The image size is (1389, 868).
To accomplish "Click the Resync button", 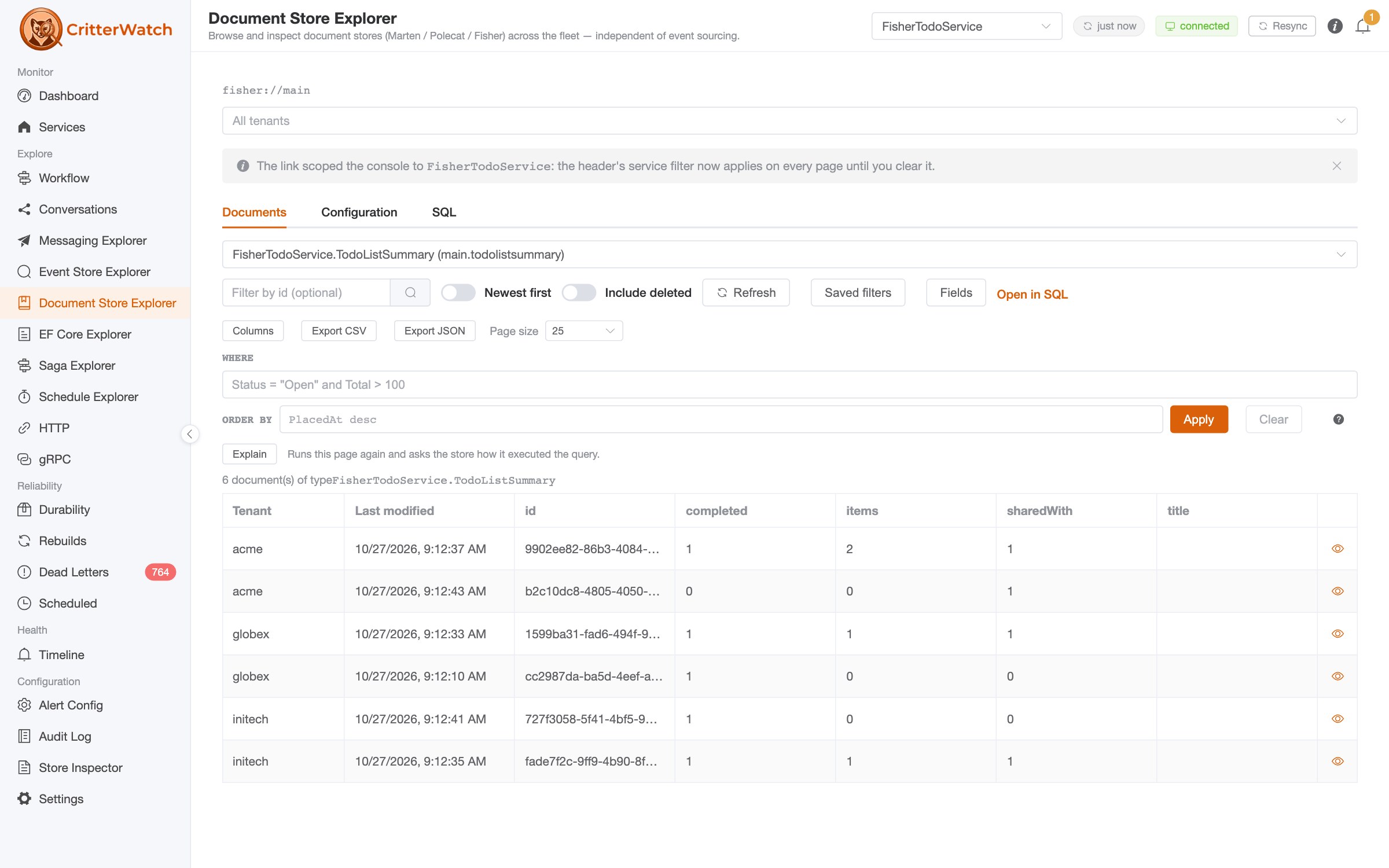I will pyautogui.click(x=1282, y=26).
